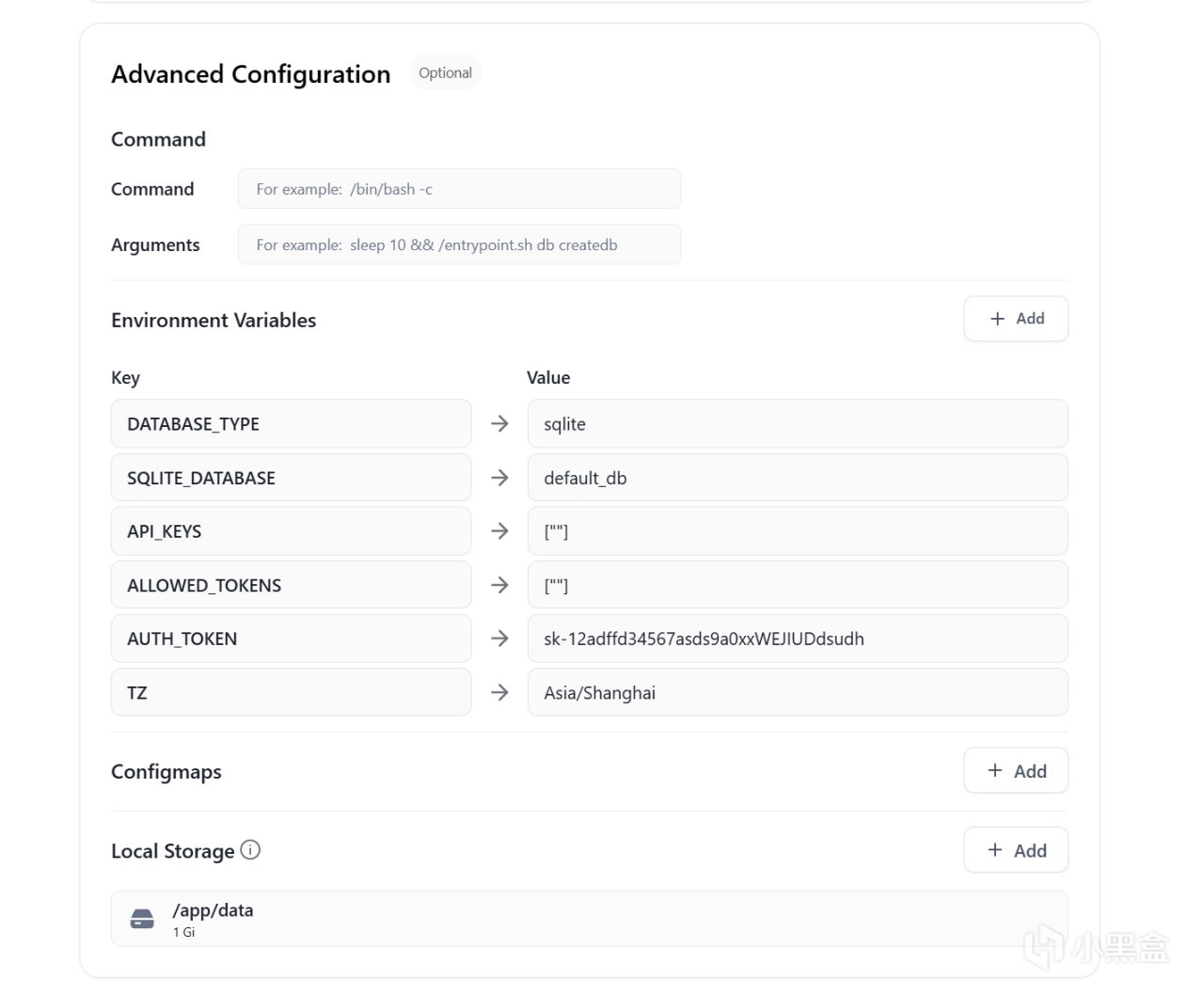Click the storage disk icon for /app/data
Screen dimensions: 1204x995
coord(142,919)
